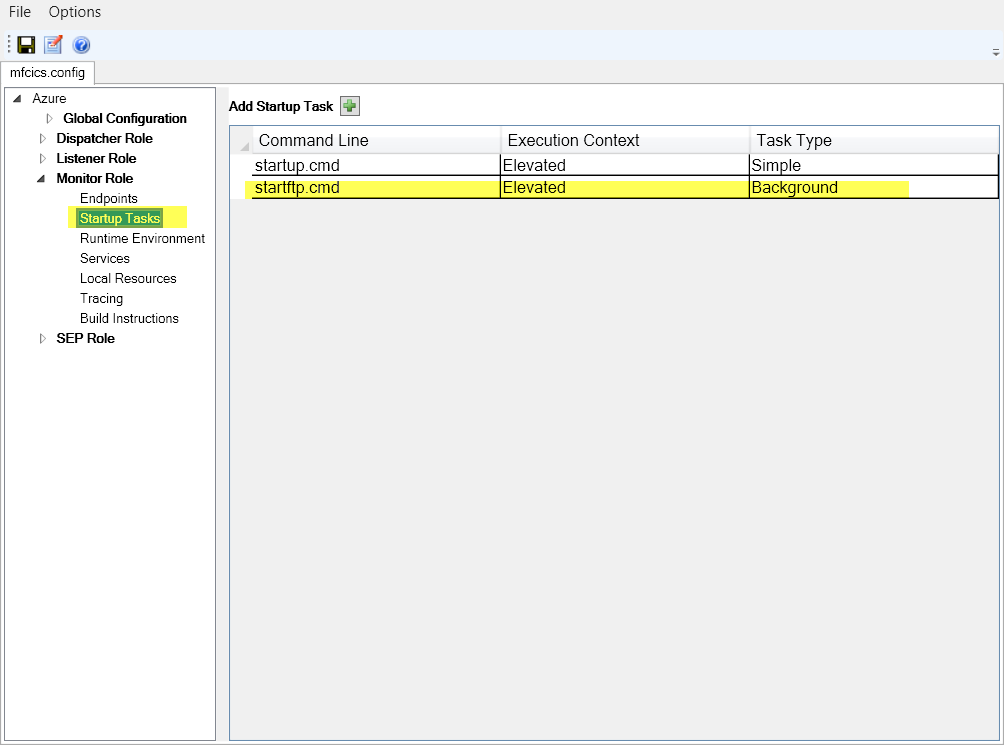Viewport: 1004px width, 745px height.
Task: Click the edit notepad toolbar icon
Action: [x=53, y=45]
